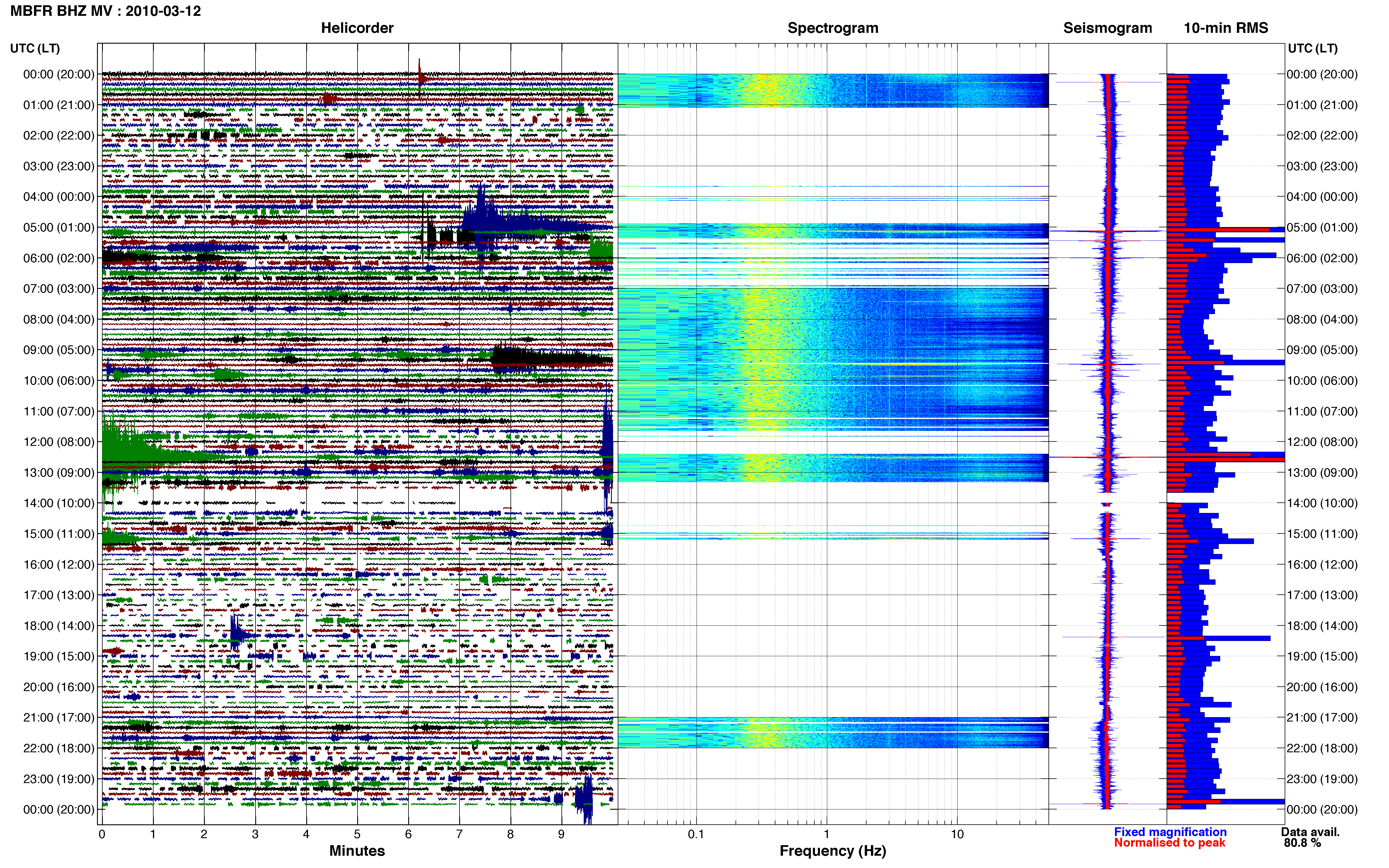Click '13:00 (09:00)' label beside the helicorder
The width and height of the screenshot is (1389, 868).
pos(59,473)
